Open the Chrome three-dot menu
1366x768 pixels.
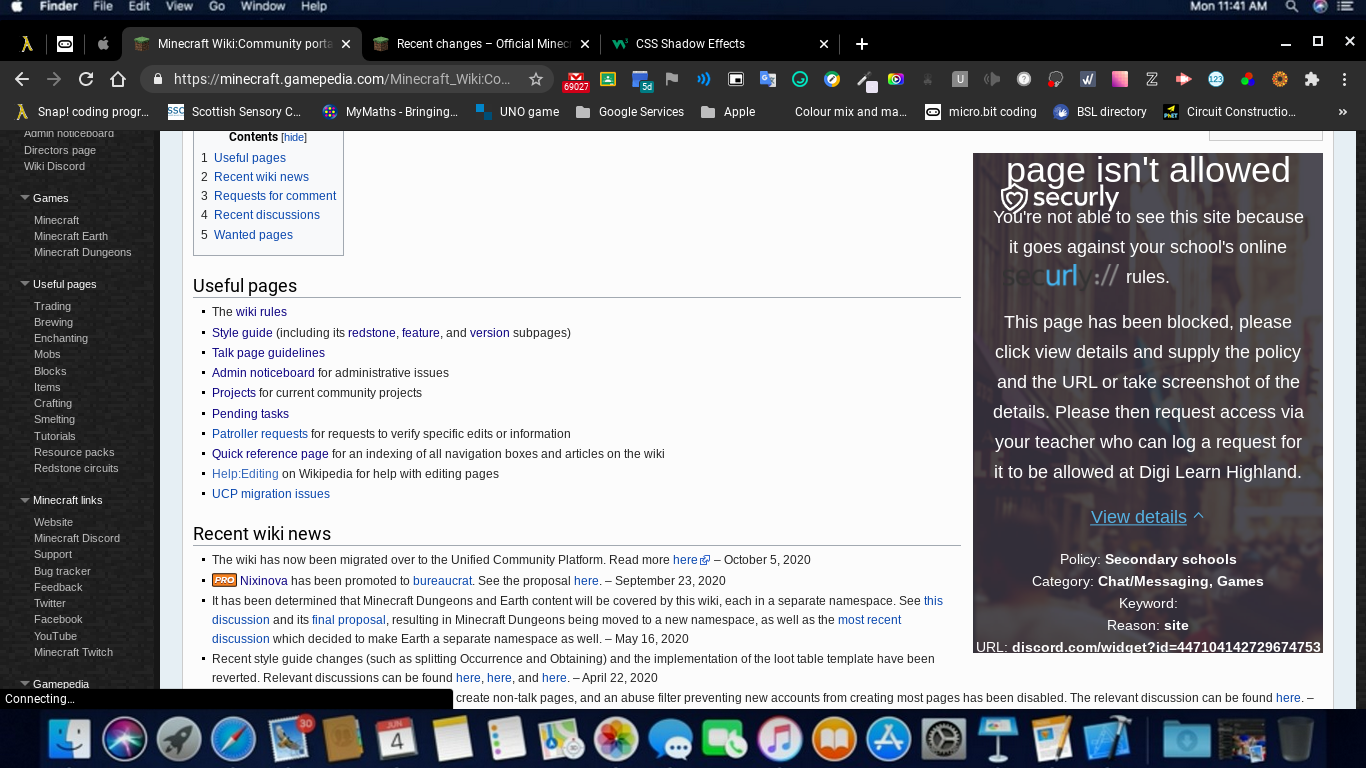click(1344, 79)
